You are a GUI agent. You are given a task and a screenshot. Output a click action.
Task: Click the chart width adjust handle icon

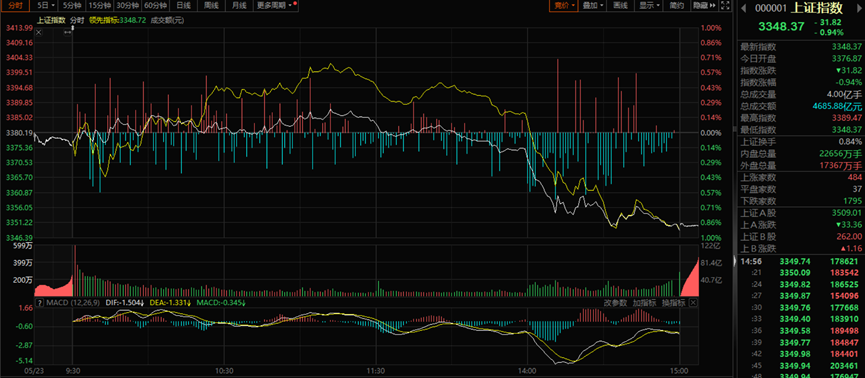click(68, 32)
